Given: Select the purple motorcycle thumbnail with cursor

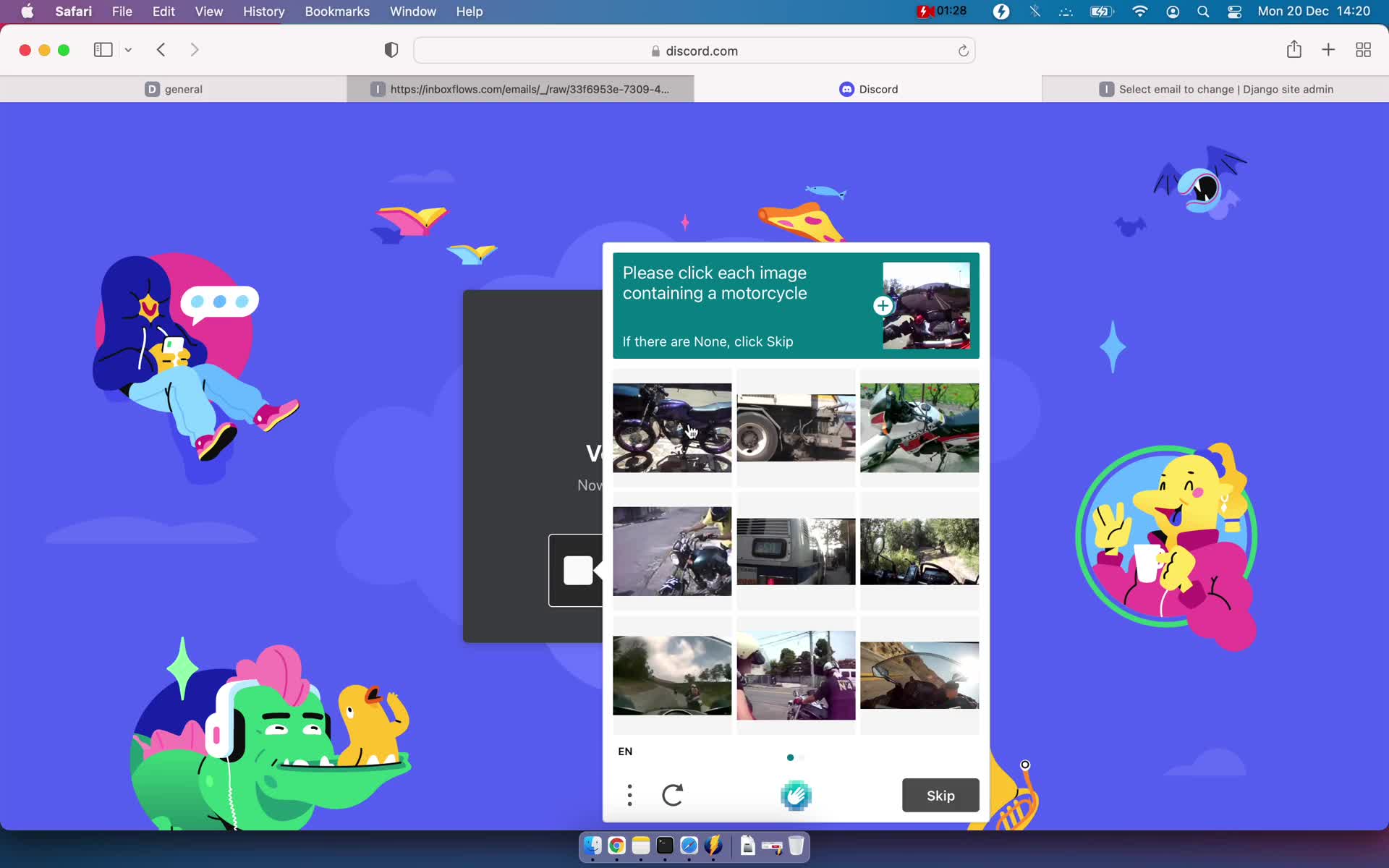Looking at the screenshot, I should coord(672,427).
